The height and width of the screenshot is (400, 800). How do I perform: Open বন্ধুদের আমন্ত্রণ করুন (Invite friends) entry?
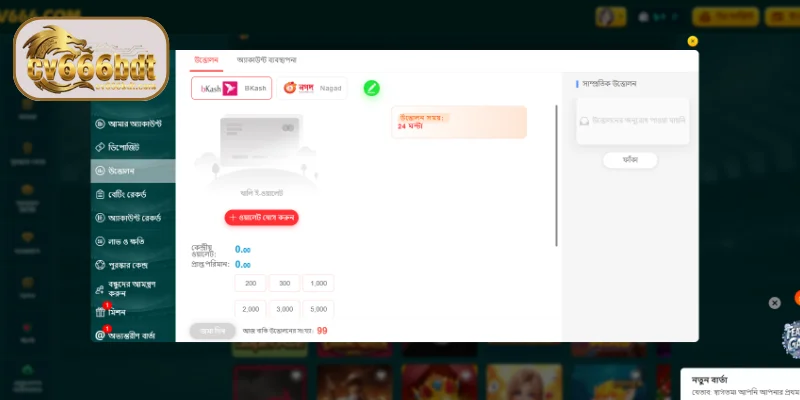point(133,289)
